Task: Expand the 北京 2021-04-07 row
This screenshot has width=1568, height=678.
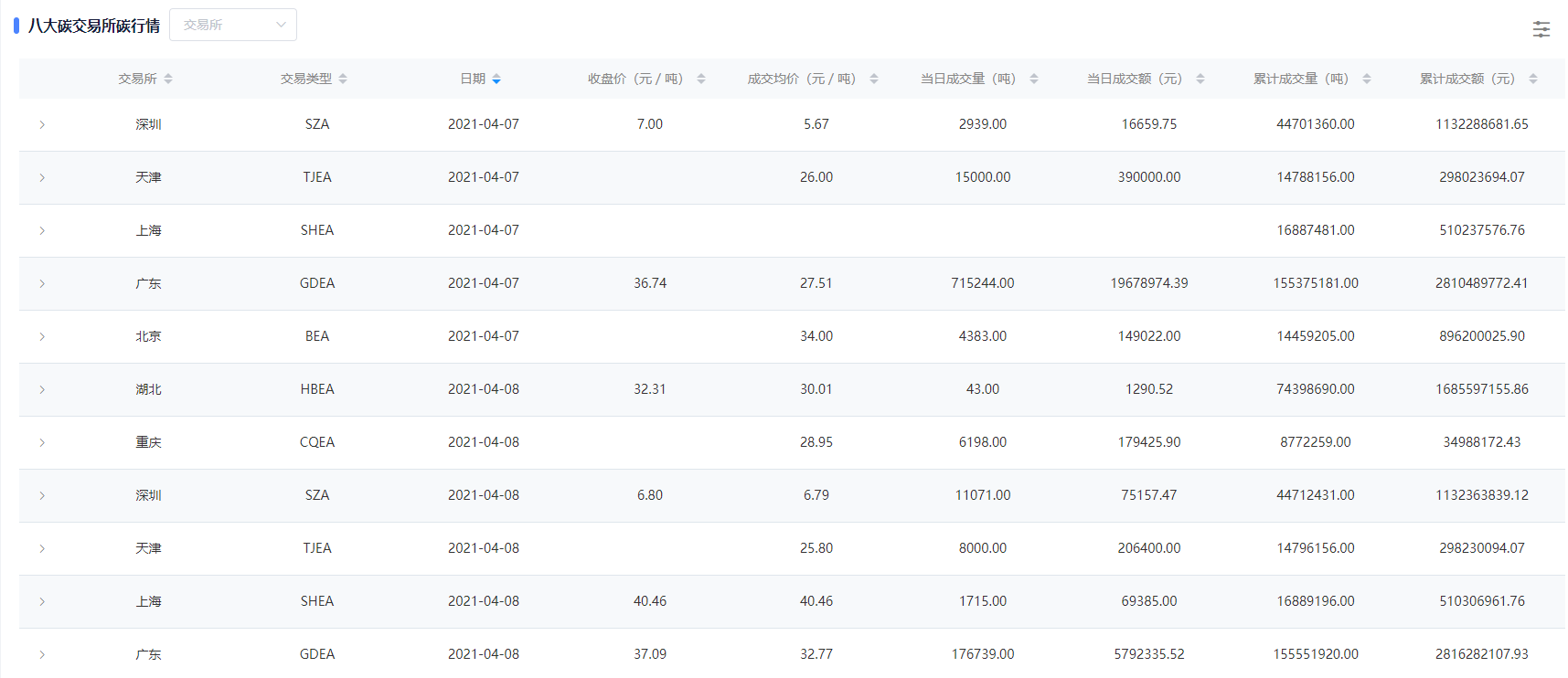Action: (42, 336)
